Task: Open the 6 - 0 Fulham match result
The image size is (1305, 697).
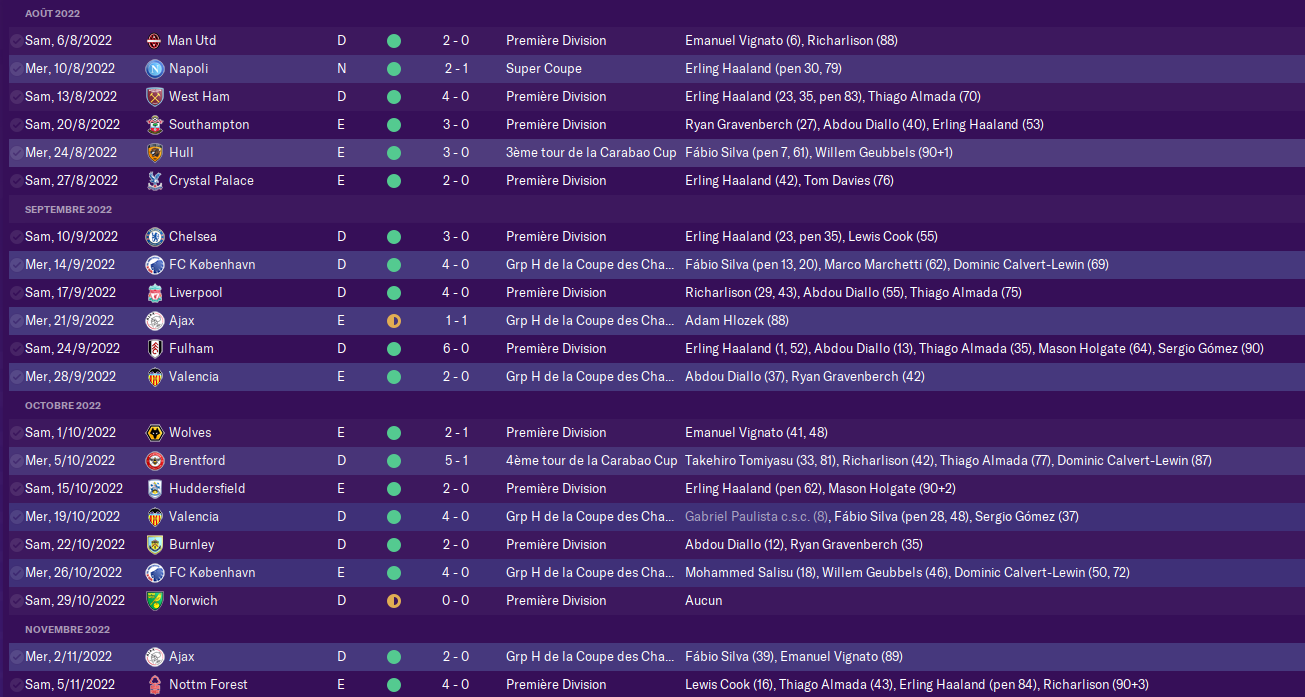Action: 456,349
